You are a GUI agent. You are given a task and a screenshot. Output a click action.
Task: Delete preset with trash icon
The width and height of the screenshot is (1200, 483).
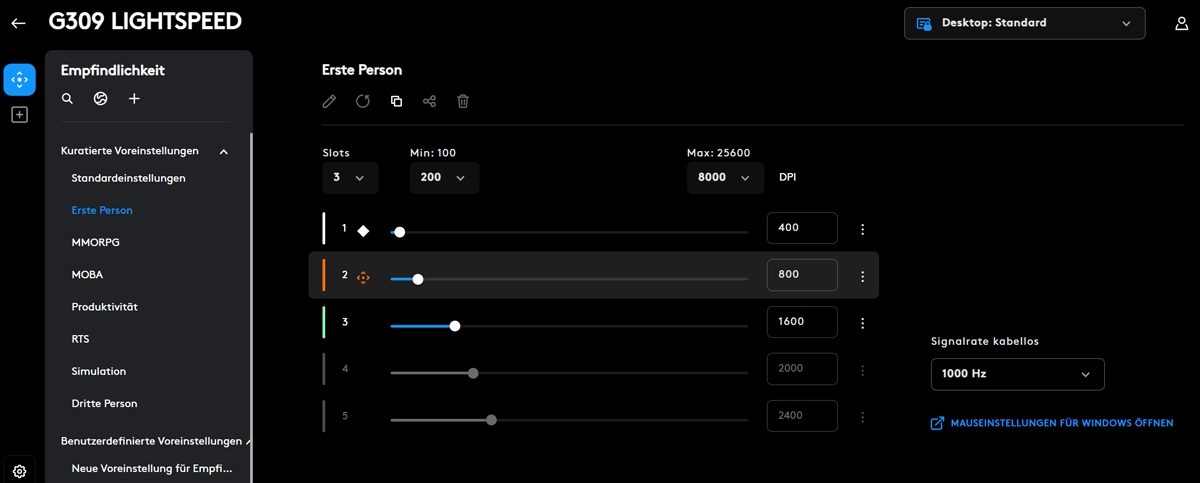pos(463,101)
